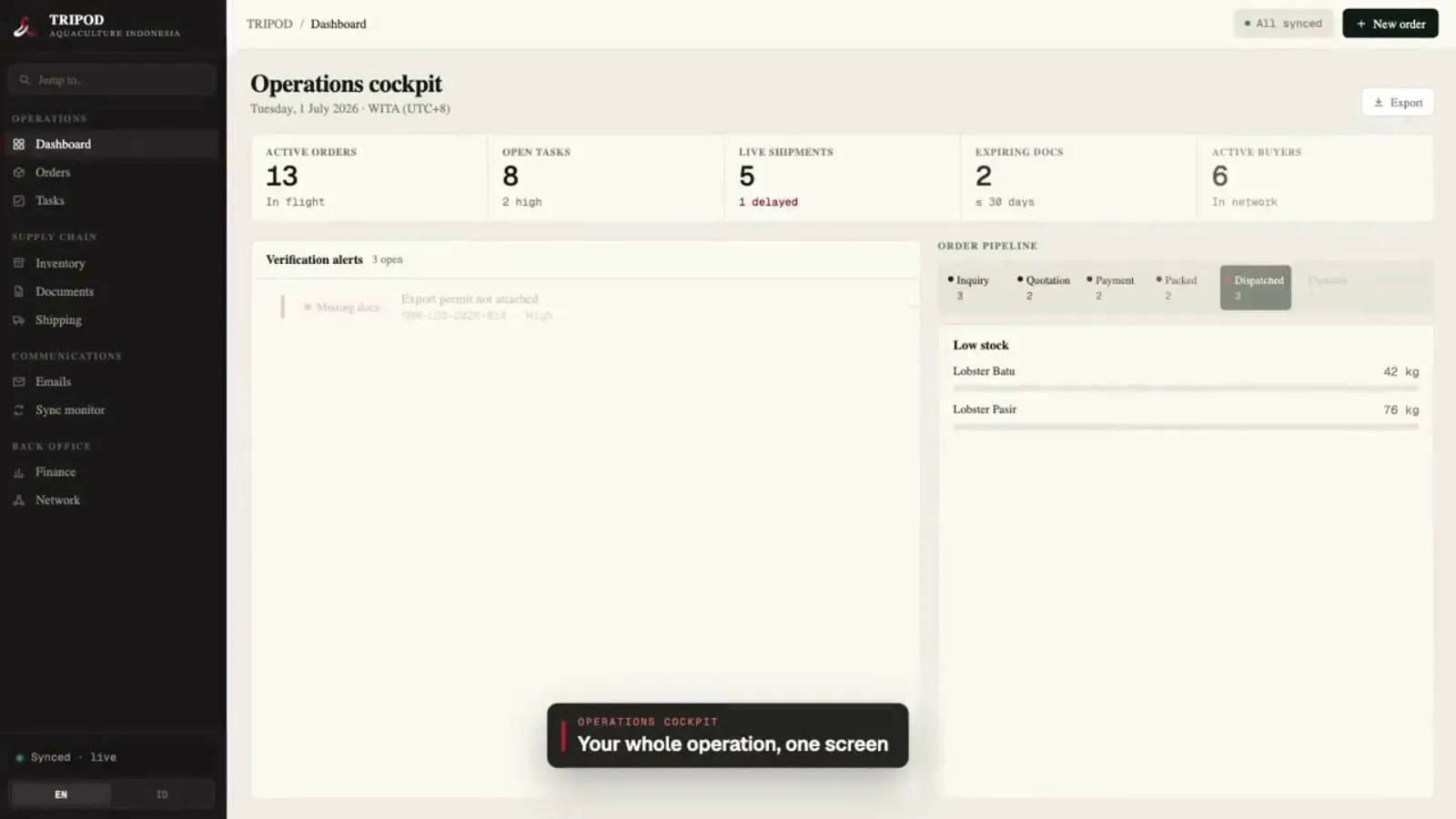Click the Sync monitor refresh icon

(19, 409)
